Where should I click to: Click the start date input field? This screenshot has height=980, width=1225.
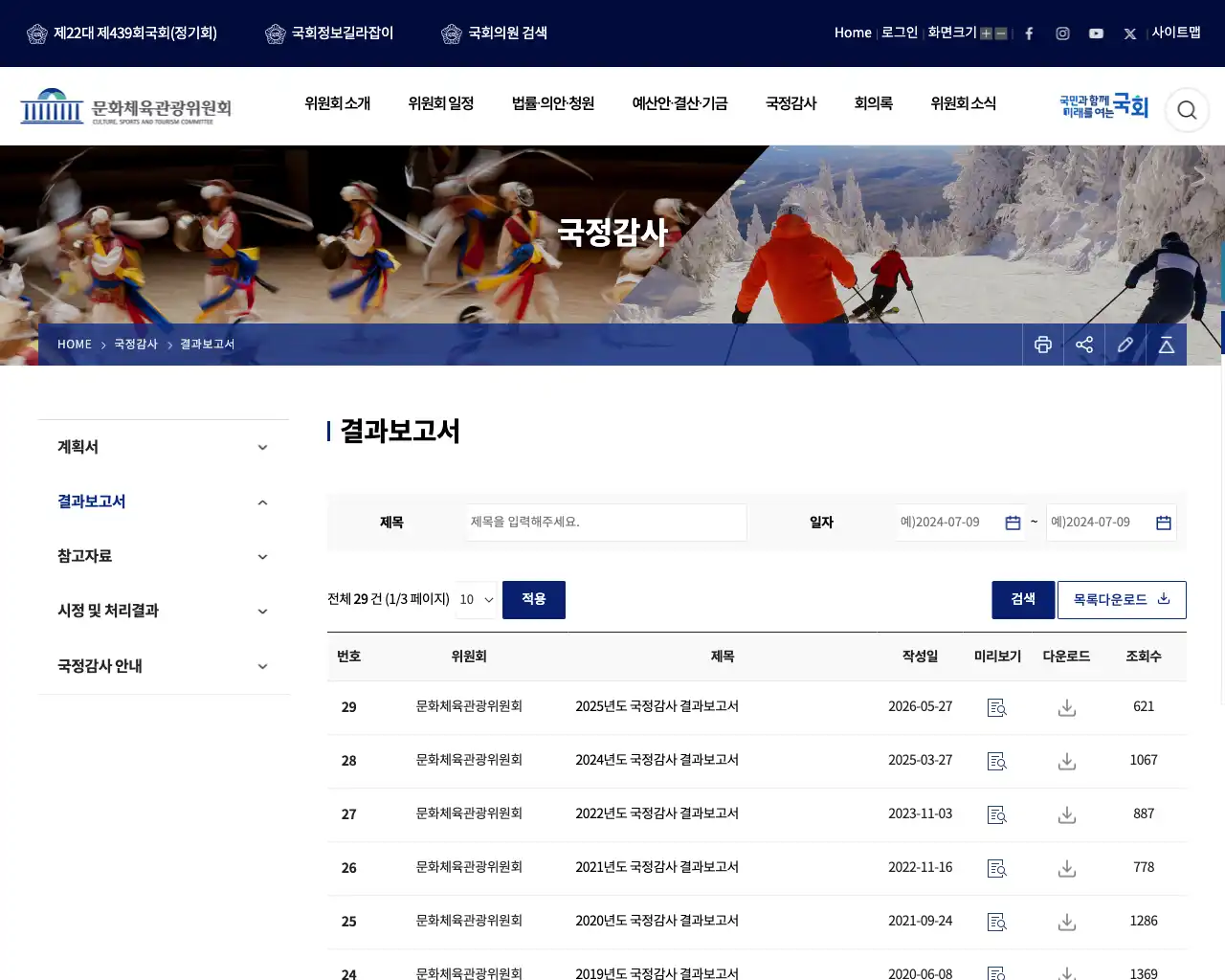tap(961, 523)
